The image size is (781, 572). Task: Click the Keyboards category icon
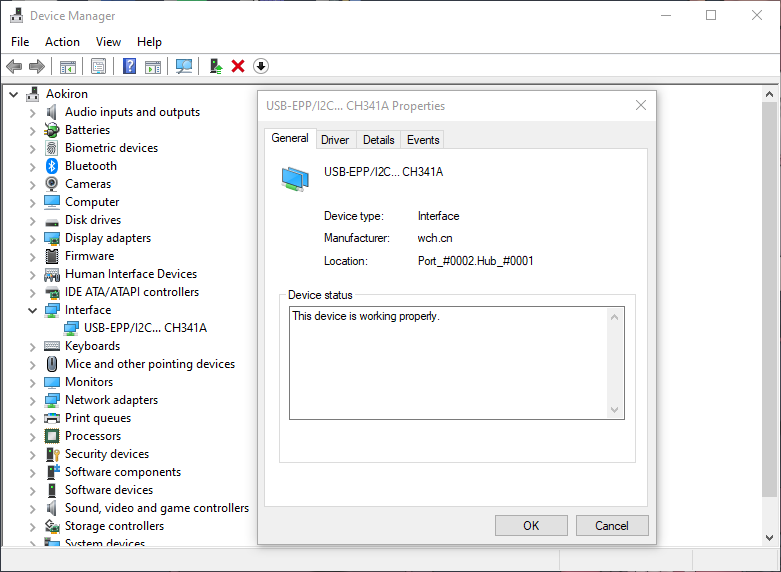[x=52, y=346]
